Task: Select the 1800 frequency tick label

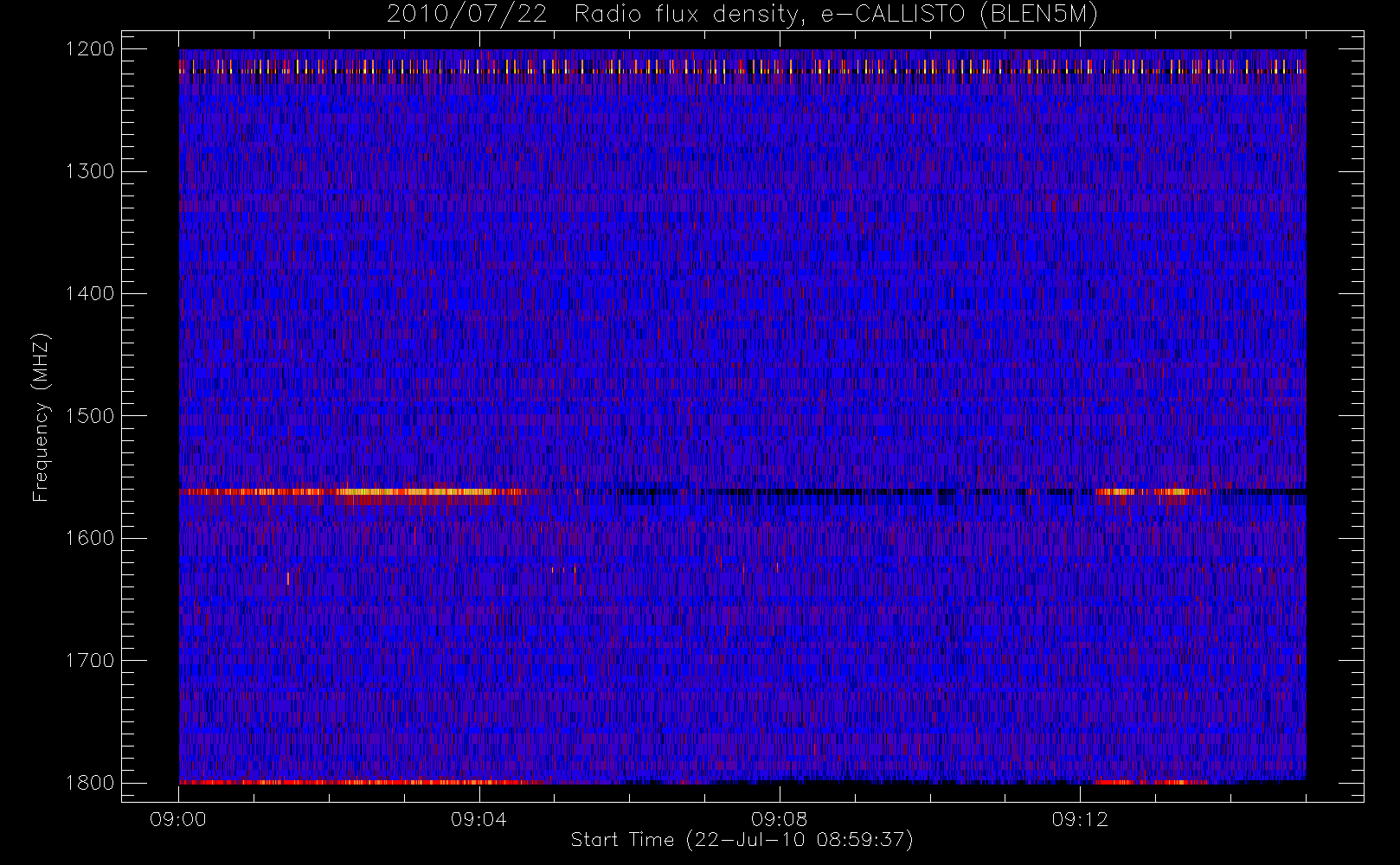Action: (x=90, y=783)
